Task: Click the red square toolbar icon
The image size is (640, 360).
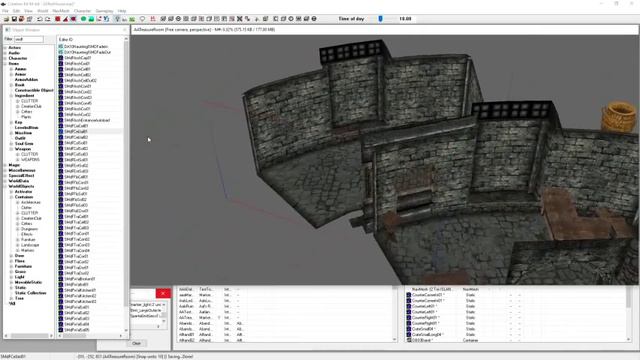Action: 58,19
